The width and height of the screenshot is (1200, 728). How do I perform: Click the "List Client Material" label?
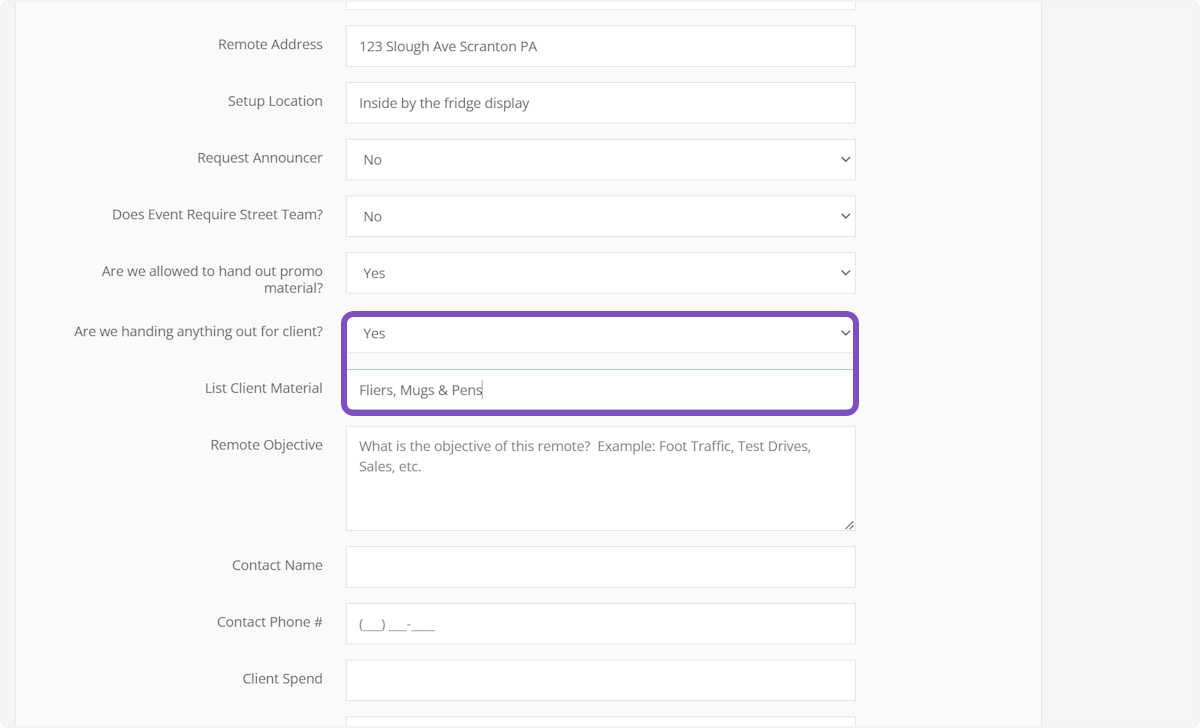coord(263,388)
